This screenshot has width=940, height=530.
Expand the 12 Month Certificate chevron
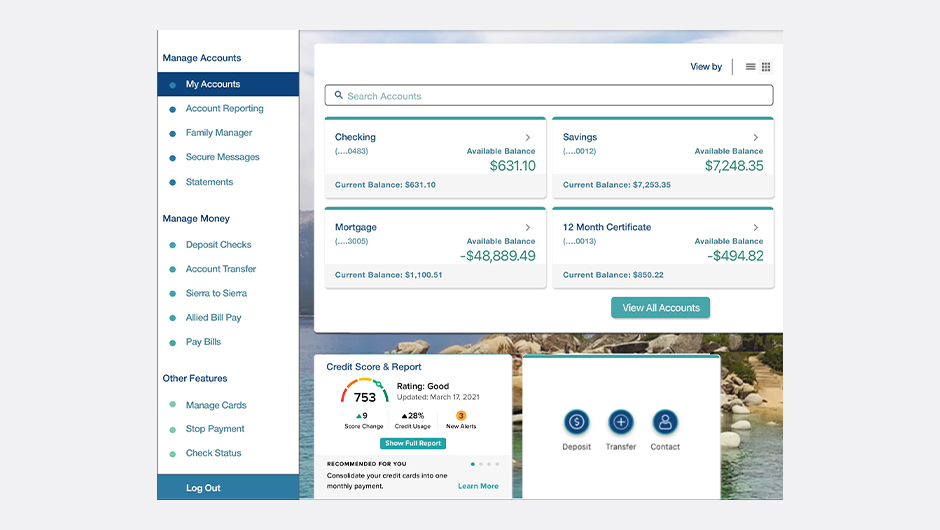point(755,227)
